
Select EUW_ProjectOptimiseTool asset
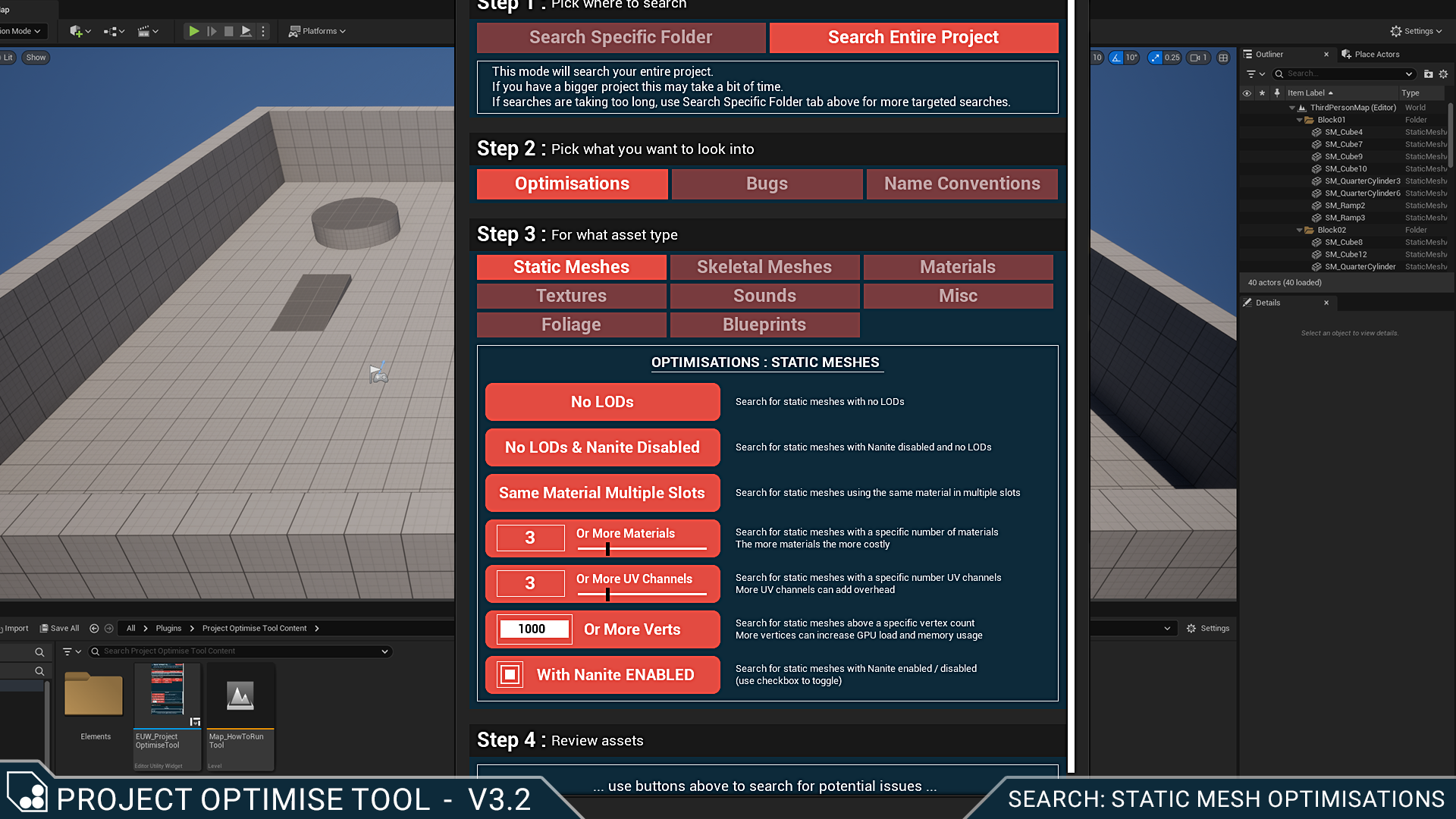(x=167, y=716)
